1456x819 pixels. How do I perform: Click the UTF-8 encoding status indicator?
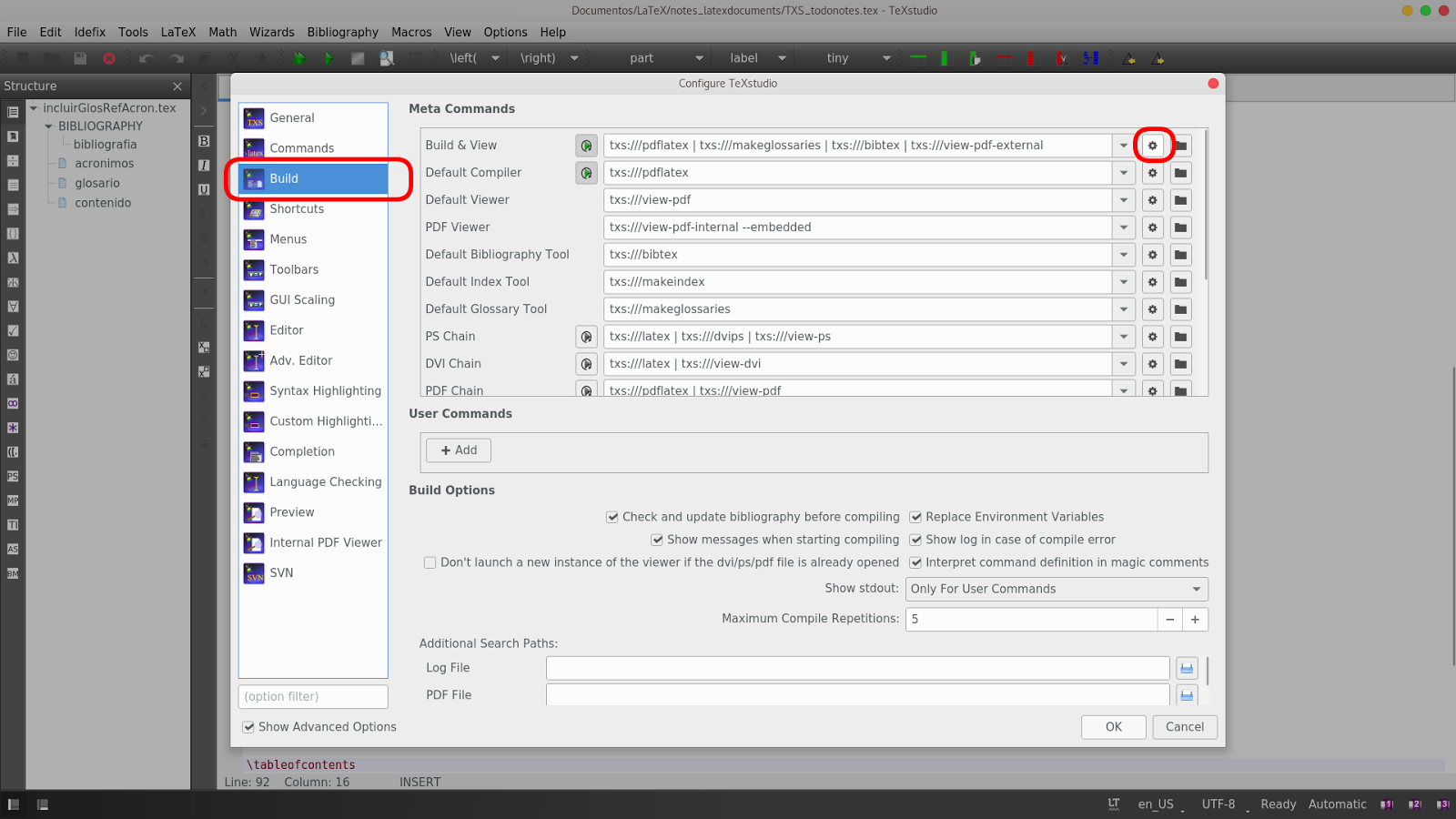click(1218, 804)
